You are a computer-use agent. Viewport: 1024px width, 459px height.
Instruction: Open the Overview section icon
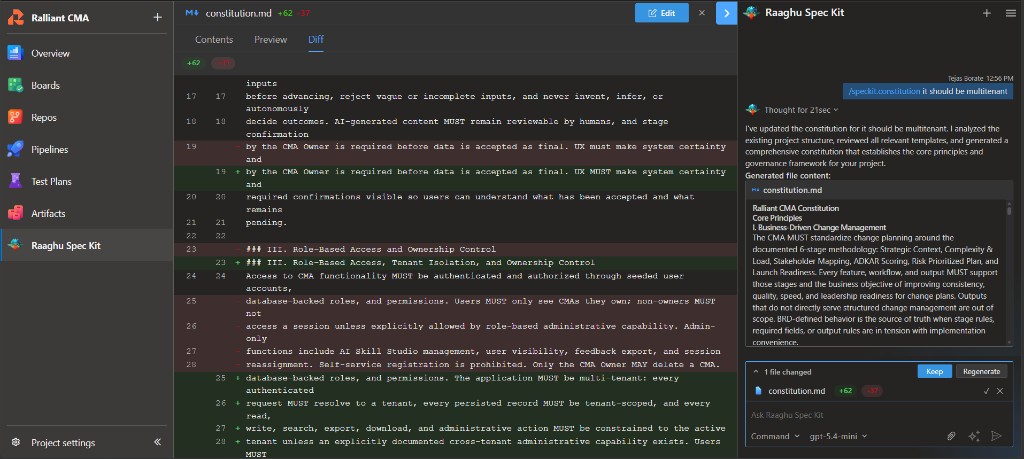[x=16, y=53]
